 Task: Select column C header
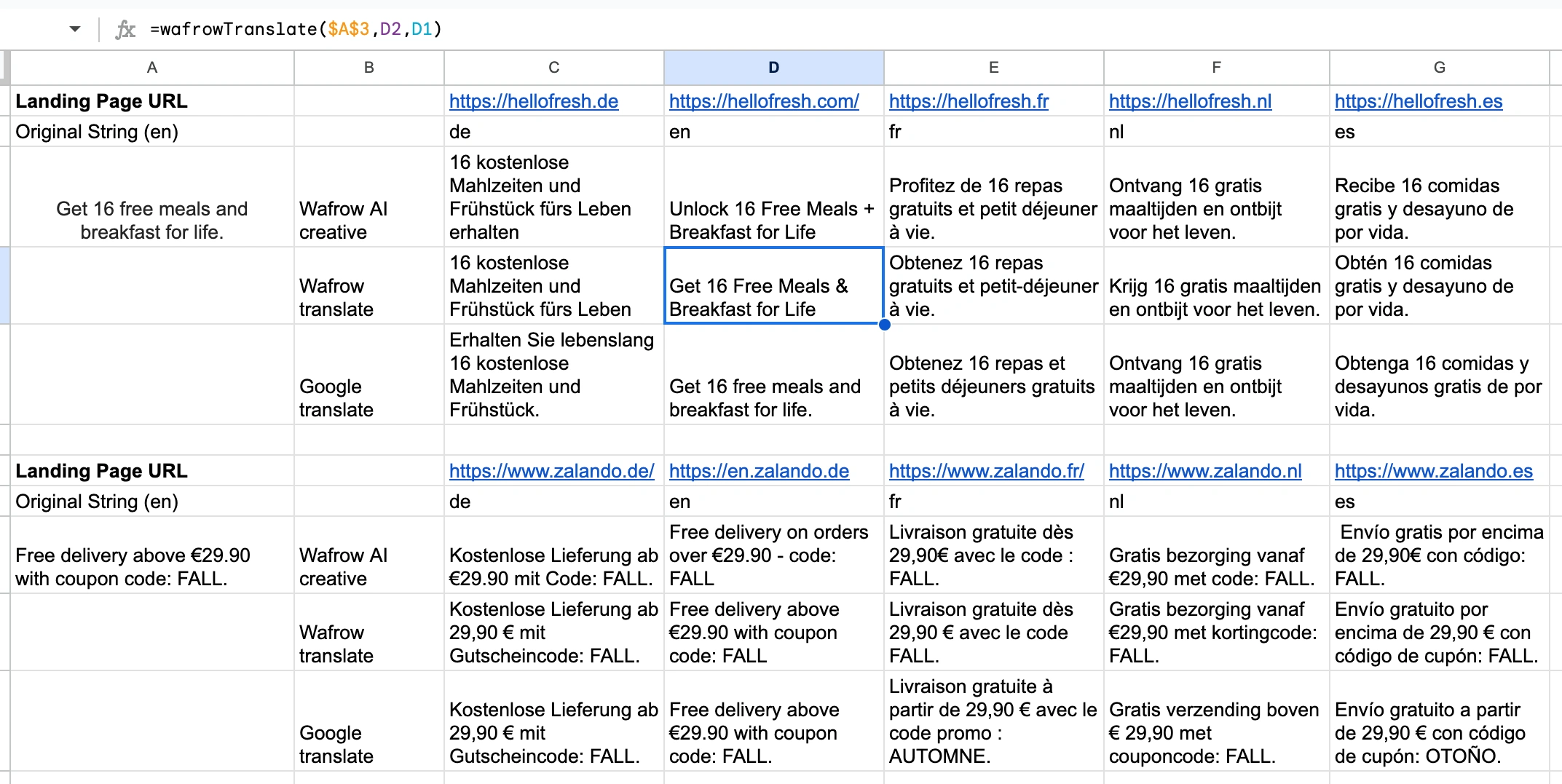tap(554, 68)
